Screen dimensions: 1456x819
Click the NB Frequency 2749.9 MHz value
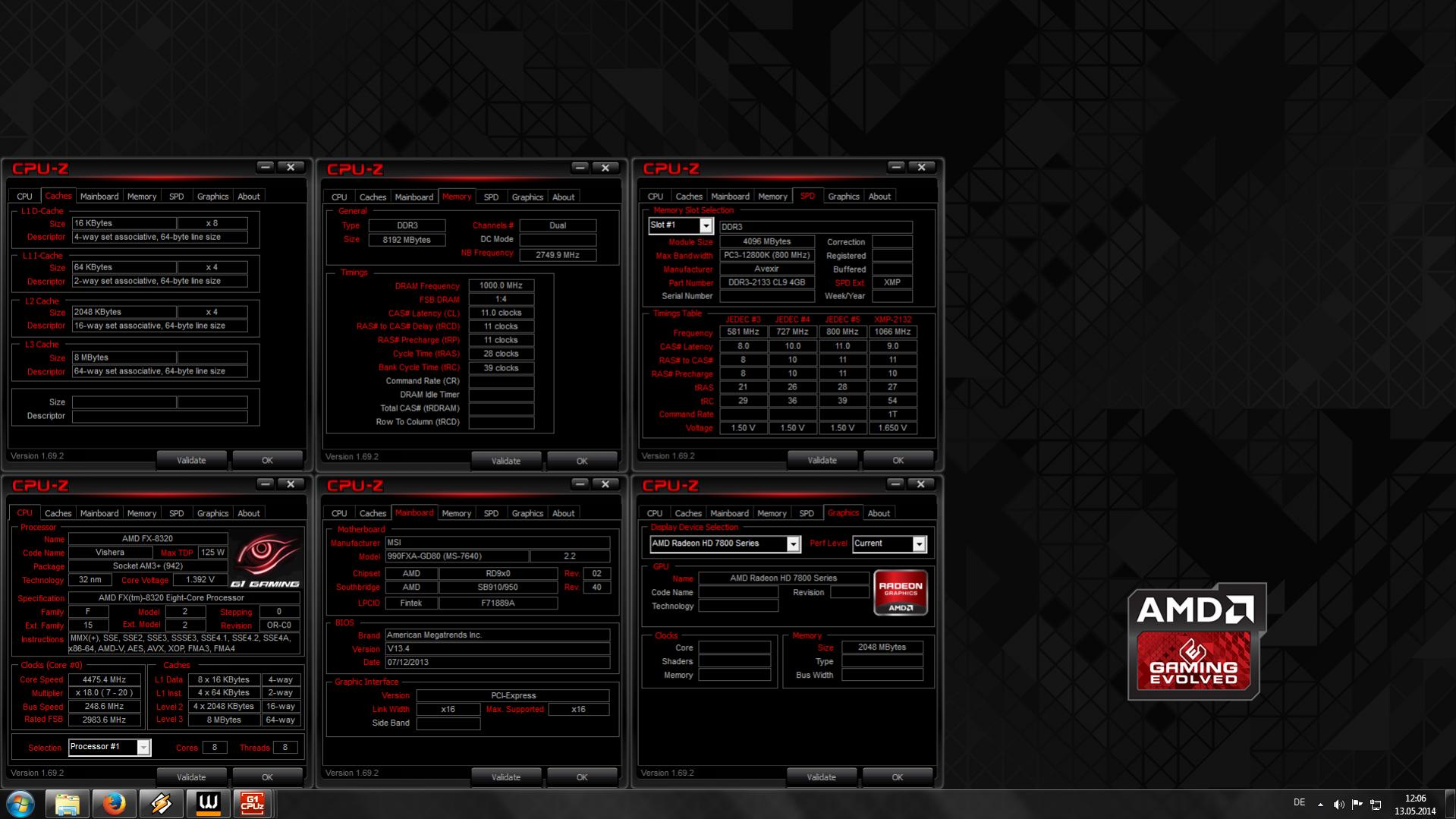tap(558, 255)
